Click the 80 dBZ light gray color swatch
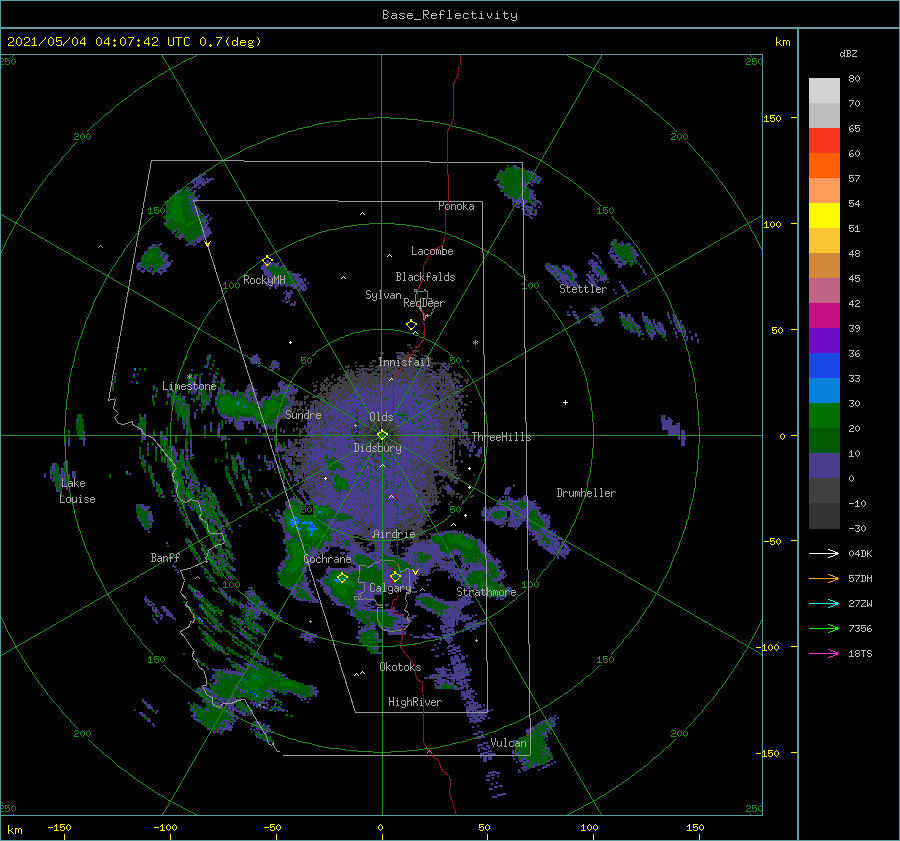The width and height of the screenshot is (900, 841). click(x=824, y=91)
